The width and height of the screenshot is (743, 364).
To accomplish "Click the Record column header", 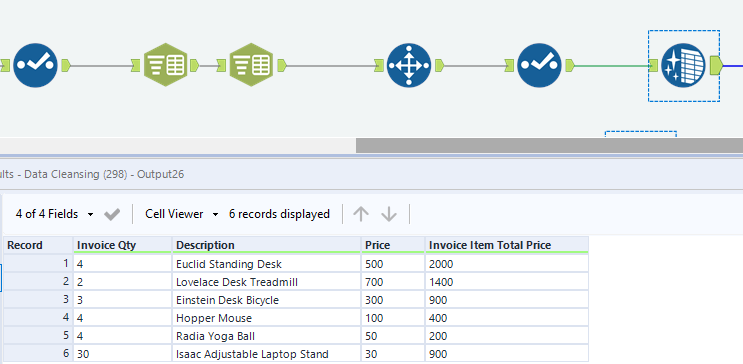I will click(38, 245).
